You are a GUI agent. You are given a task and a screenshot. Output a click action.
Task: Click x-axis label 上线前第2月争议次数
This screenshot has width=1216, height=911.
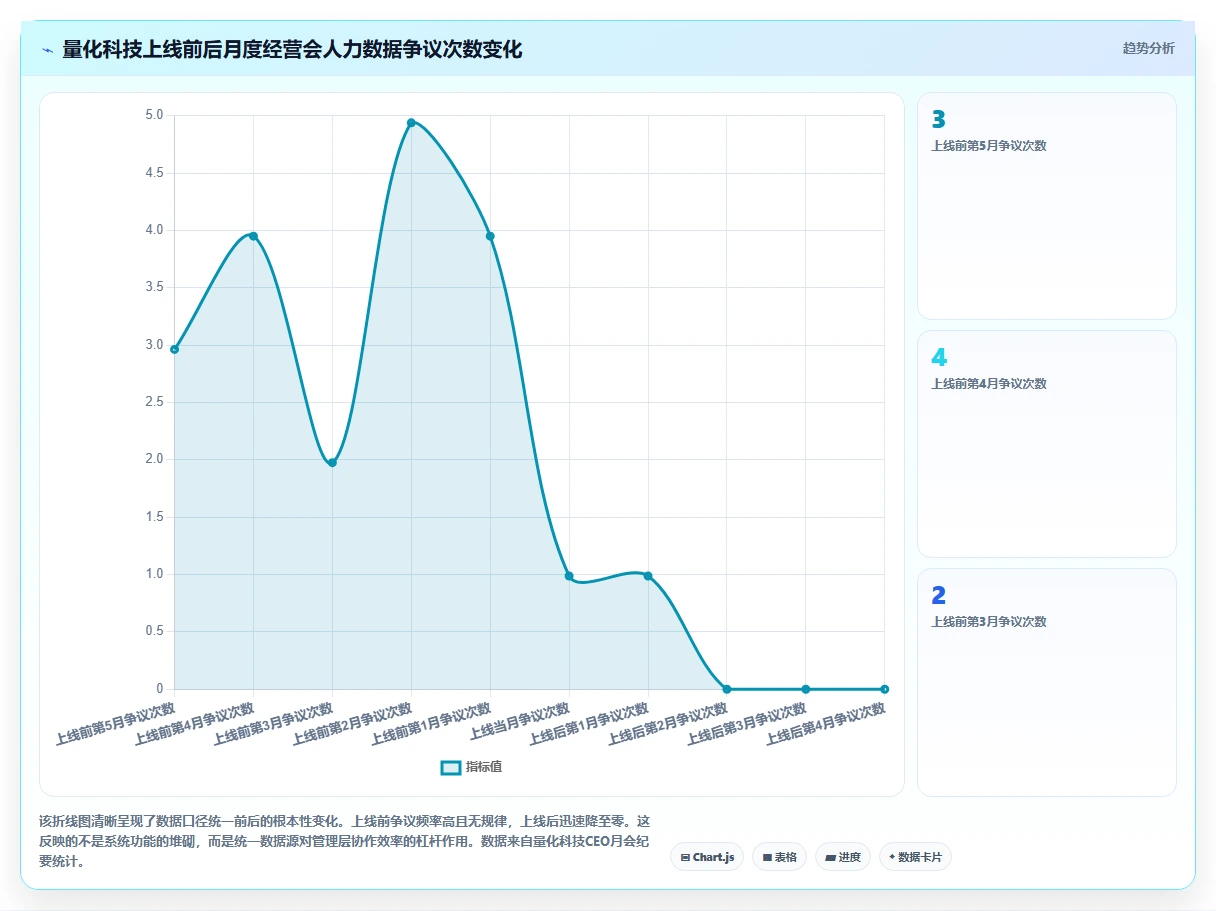pos(352,724)
